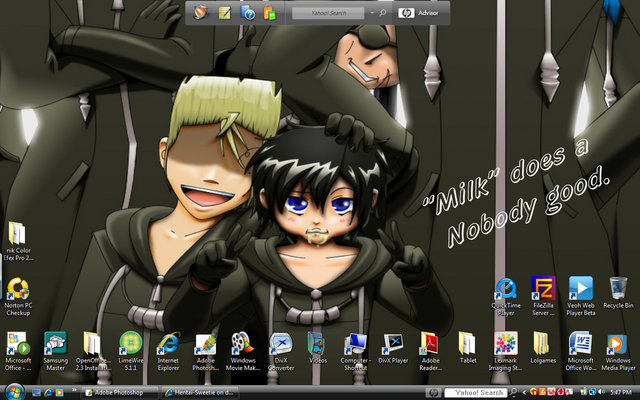This screenshot has height=400, width=640.
Task: Open the Lolgames folder
Action: 543,348
